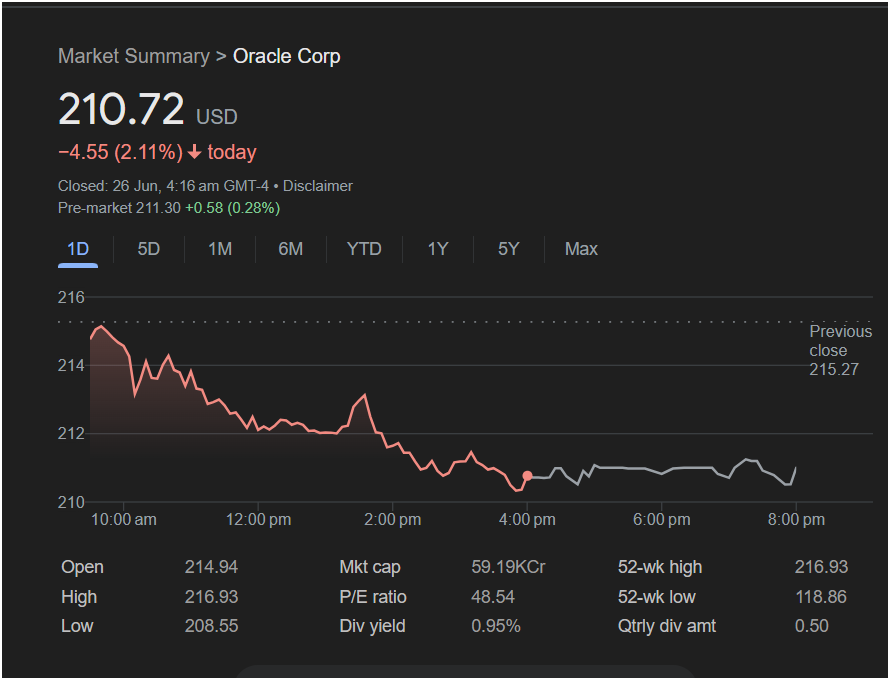Screen dimensions: 890x680
Task: Click the Disclaimer link
Action: 318,186
